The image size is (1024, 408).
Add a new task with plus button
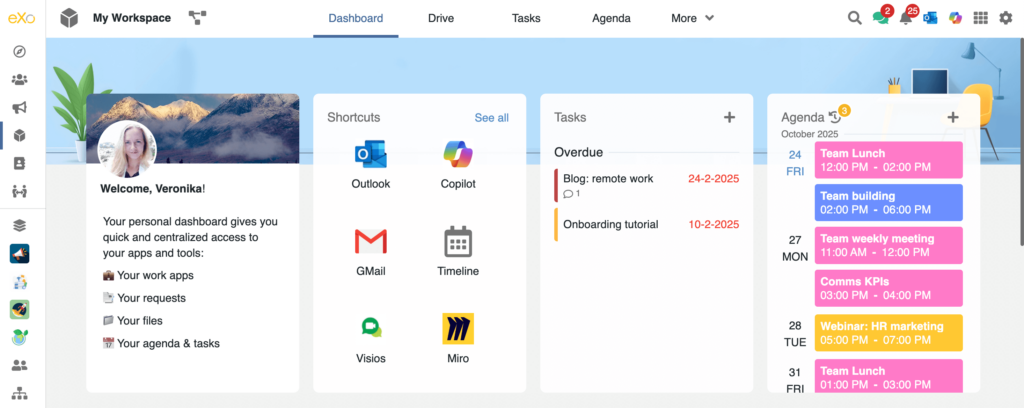[729, 118]
